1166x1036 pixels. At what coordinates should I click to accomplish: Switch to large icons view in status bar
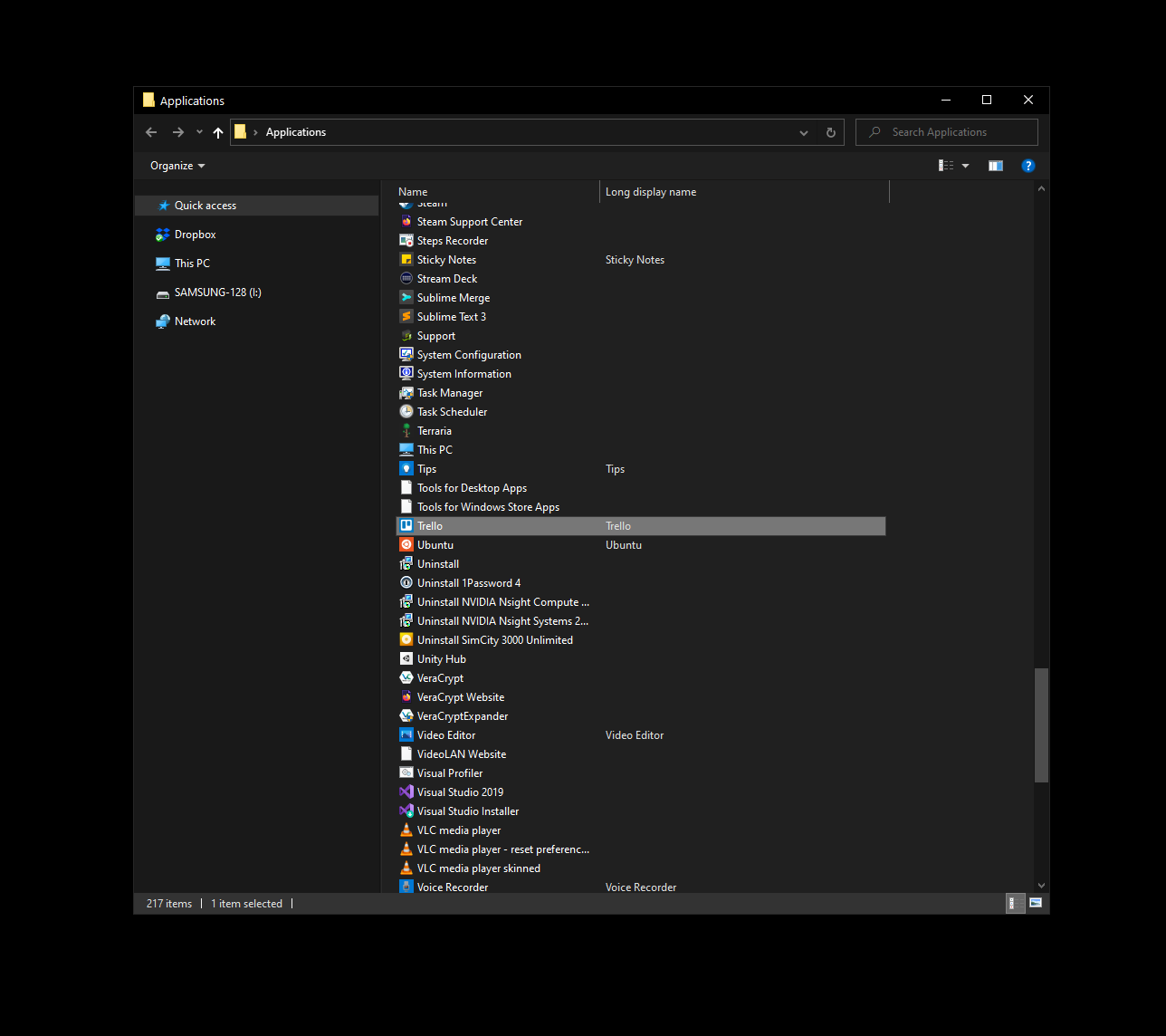pos(1036,903)
